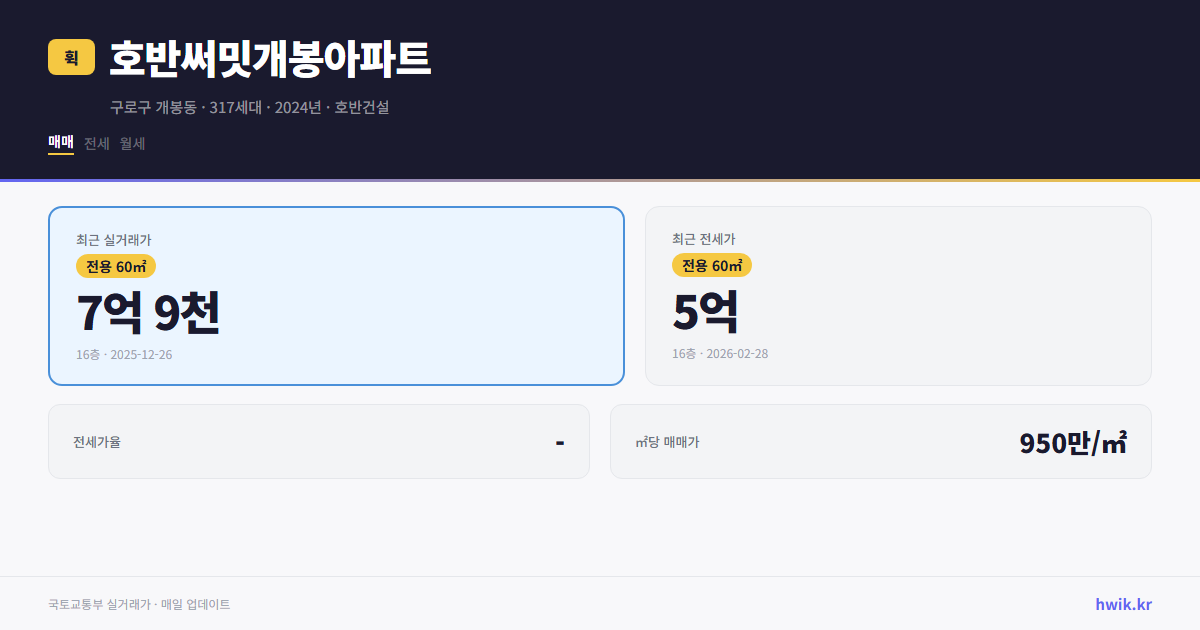Select the 950만/㎡ value
1200x630 pixels.
(1073, 441)
